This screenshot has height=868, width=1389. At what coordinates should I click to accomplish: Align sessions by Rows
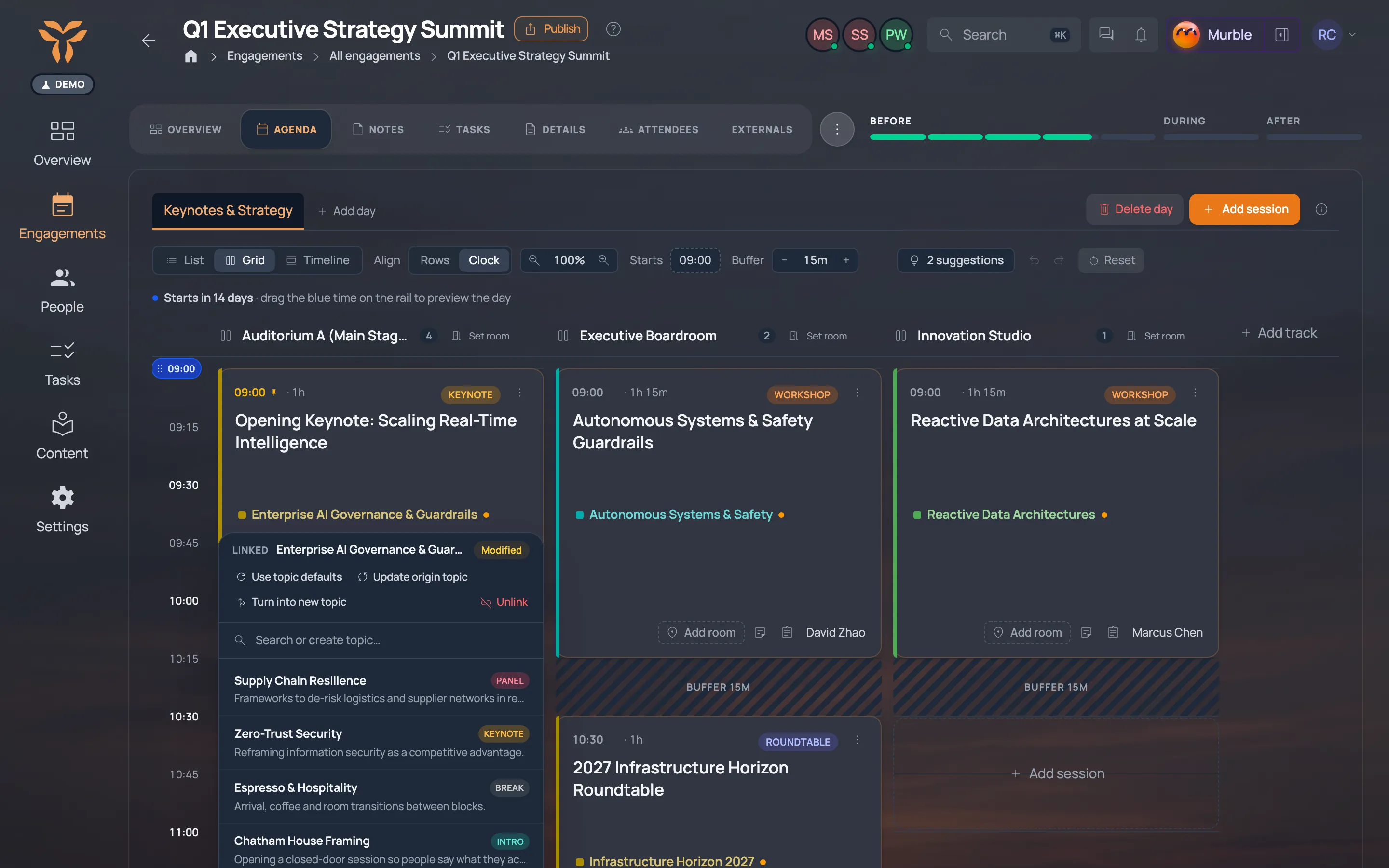click(435, 260)
